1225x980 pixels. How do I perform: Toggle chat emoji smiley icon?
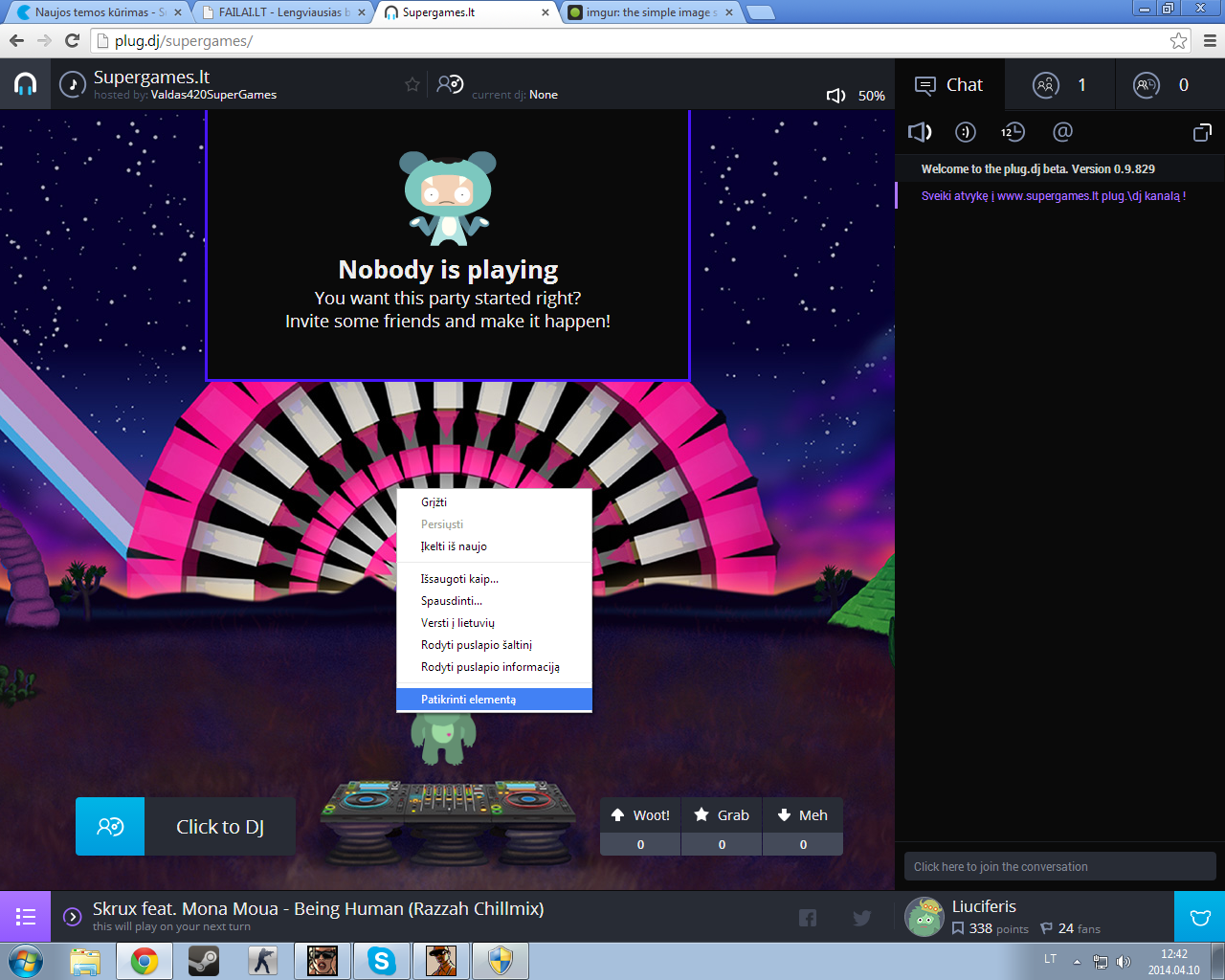[966, 132]
